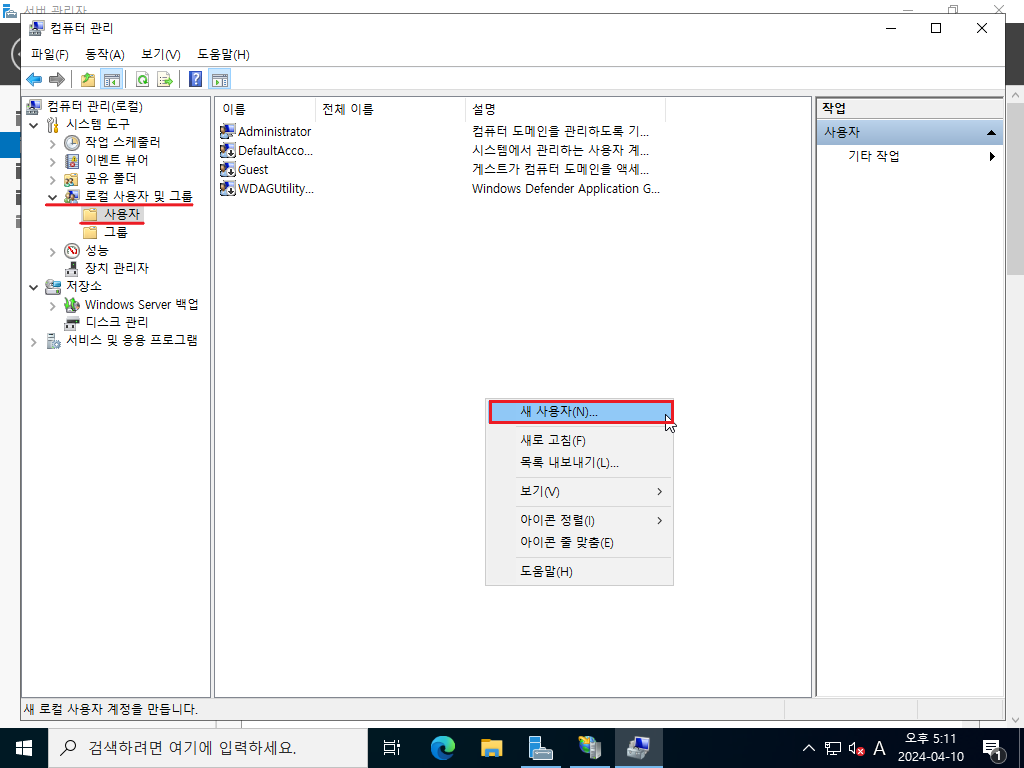Collapse the 저장소 tree node
The height and width of the screenshot is (768, 1024).
point(34,287)
